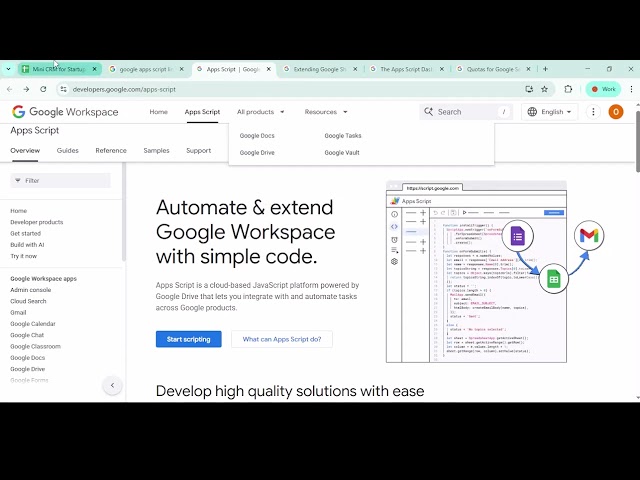The height and width of the screenshot is (480, 640).
Task: Click the orange account avatar
Action: 616,112
